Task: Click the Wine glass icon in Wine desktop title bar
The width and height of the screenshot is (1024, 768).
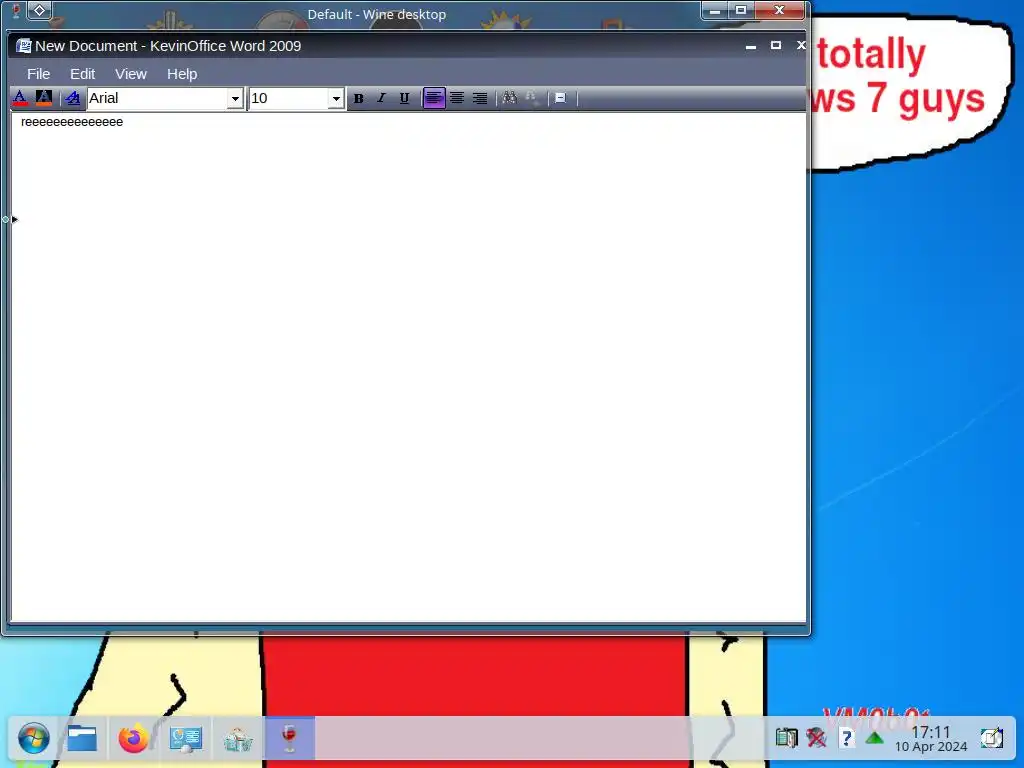Action: coord(16,11)
